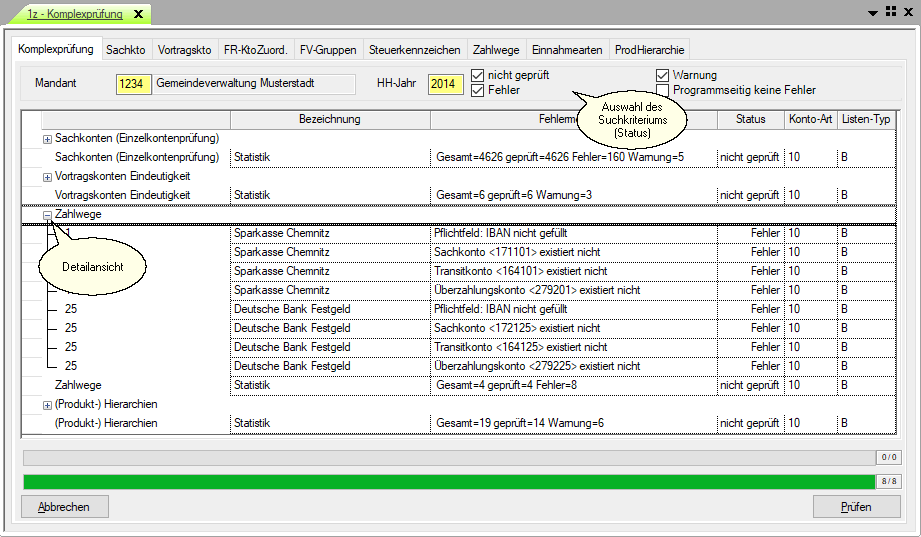
Task: Switch to the Sachkto tab
Action: click(x=125, y=49)
